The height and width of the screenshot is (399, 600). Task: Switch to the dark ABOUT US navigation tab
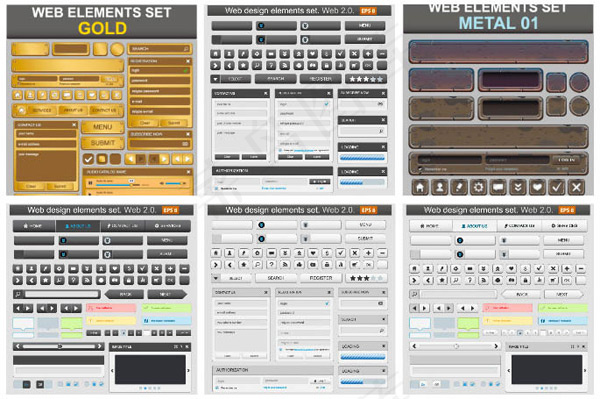pos(78,226)
